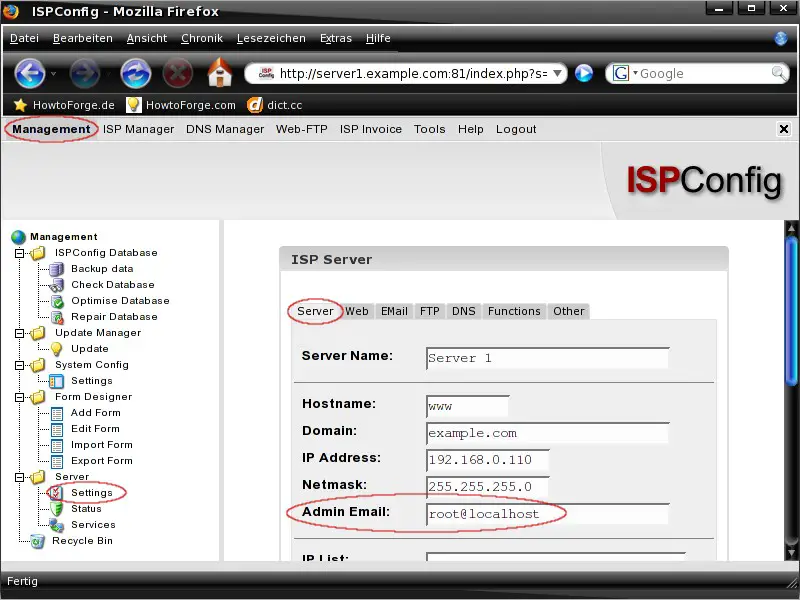Screen dimensions: 800x600
Task: Click the Server Name input field
Action: click(547, 358)
